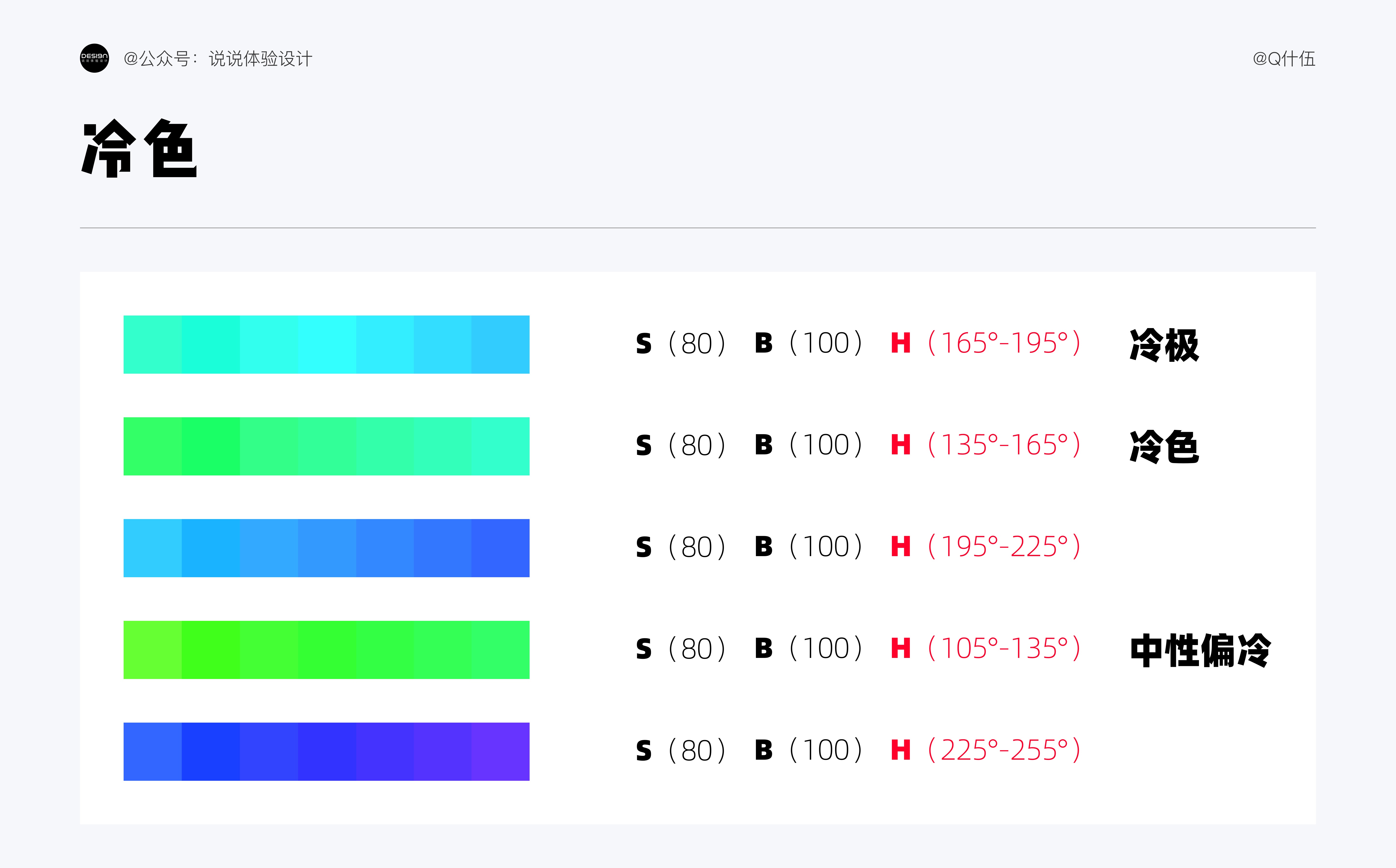Select leftmost swatch in the 165°-195° row

[153, 344]
